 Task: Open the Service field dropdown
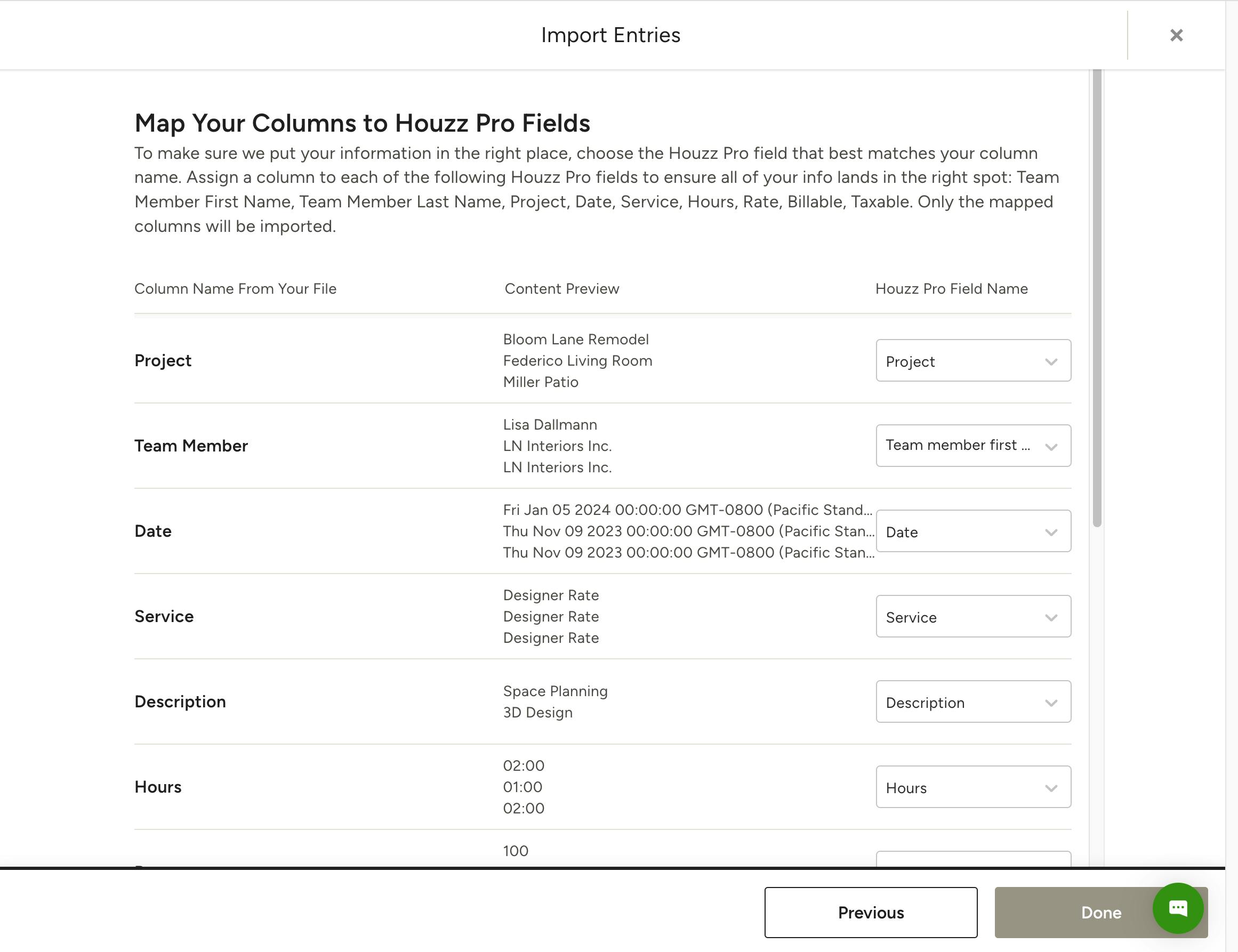[973, 617]
